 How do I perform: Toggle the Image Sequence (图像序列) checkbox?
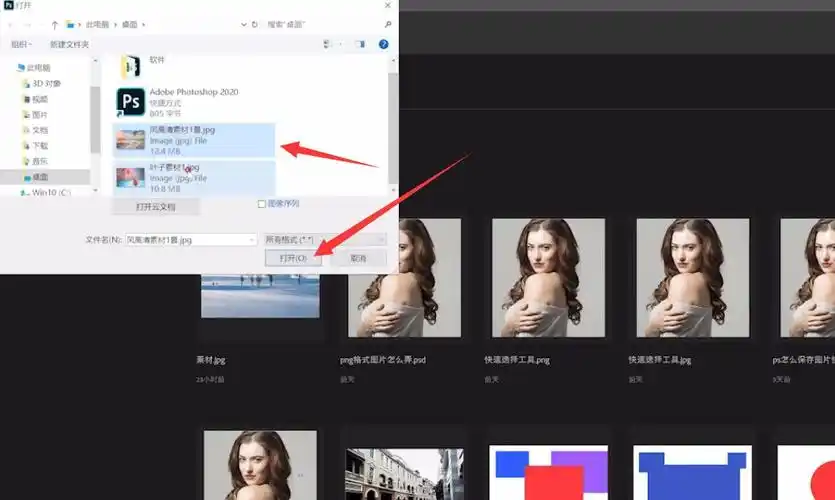coord(261,204)
